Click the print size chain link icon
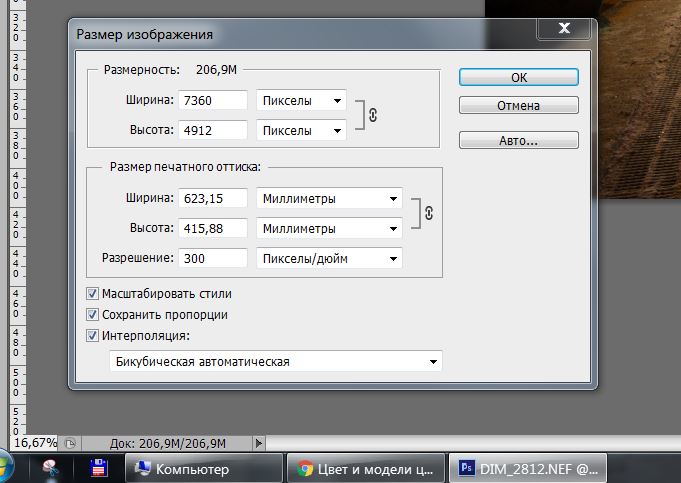The width and height of the screenshot is (681, 483). [429, 213]
